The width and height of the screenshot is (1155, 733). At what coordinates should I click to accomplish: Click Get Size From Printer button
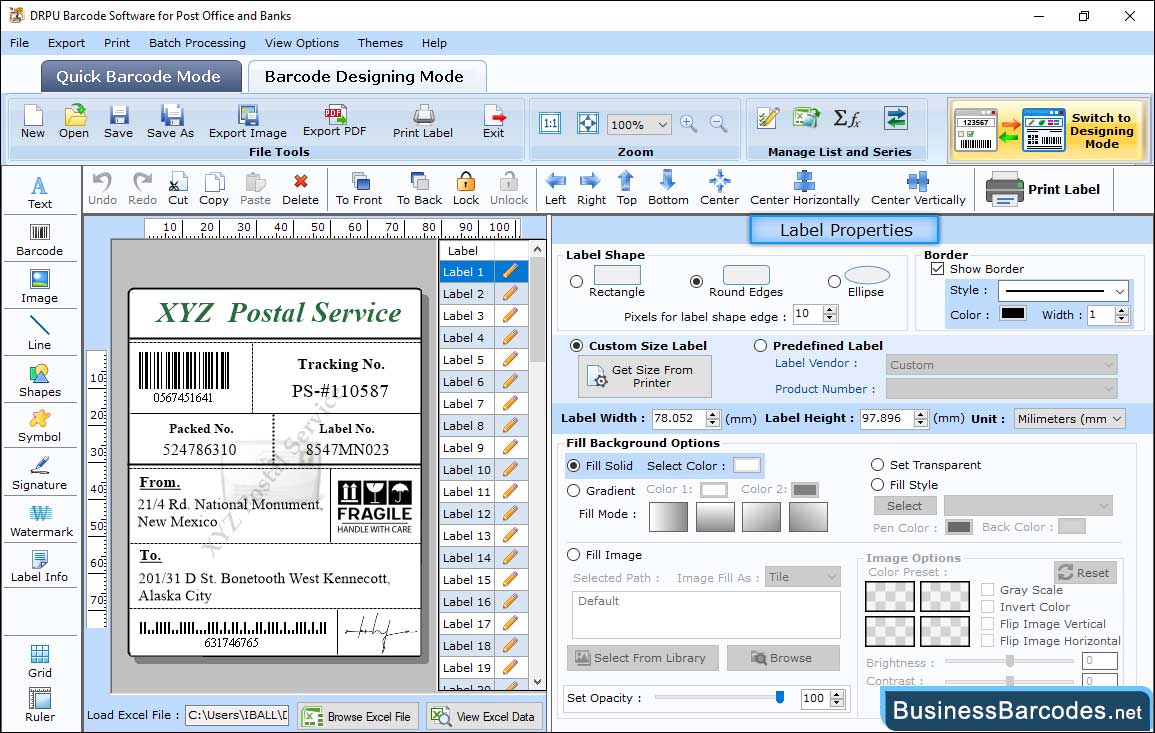[x=645, y=376]
